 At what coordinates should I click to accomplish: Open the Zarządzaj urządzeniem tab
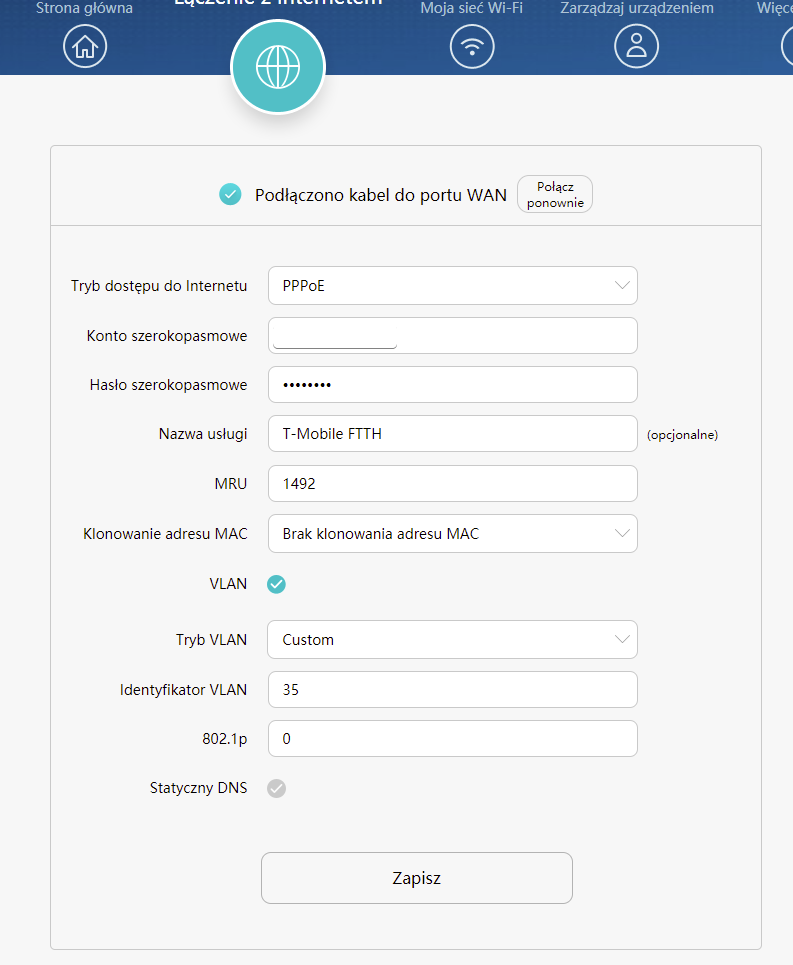[x=637, y=8]
